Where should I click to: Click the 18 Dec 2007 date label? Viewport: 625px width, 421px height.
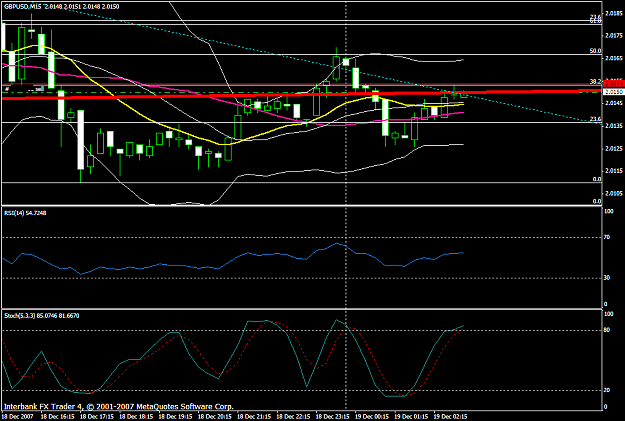[x=18, y=416]
